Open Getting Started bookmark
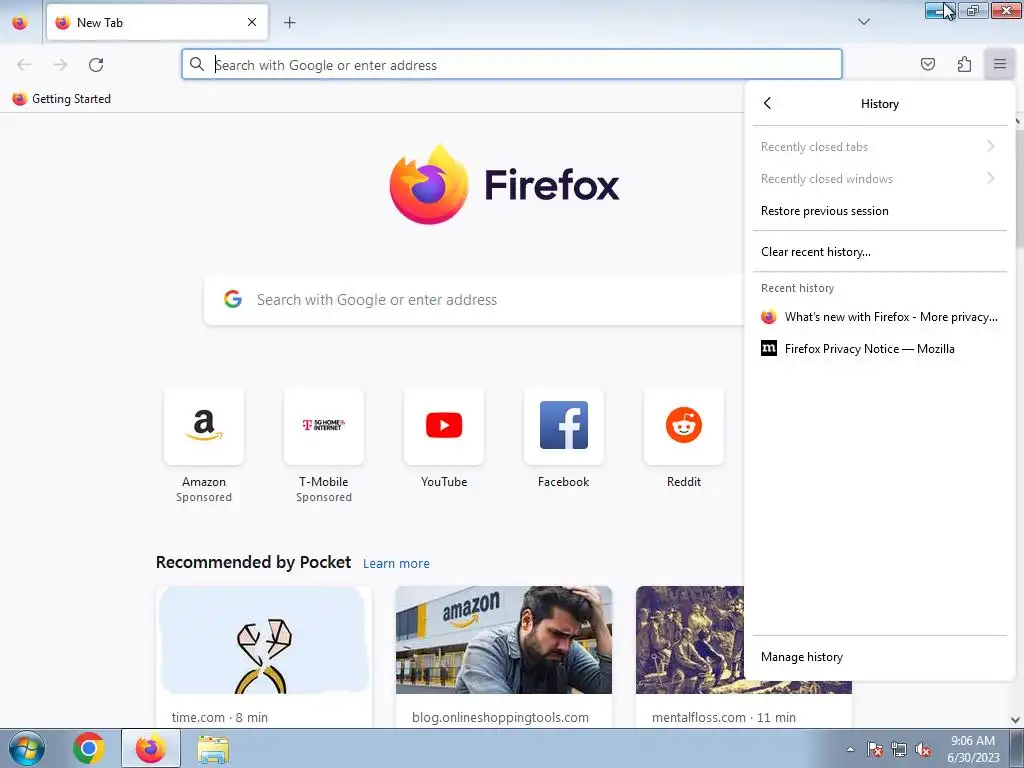The width and height of the screenshot is (1024, 768). (61, 99)
